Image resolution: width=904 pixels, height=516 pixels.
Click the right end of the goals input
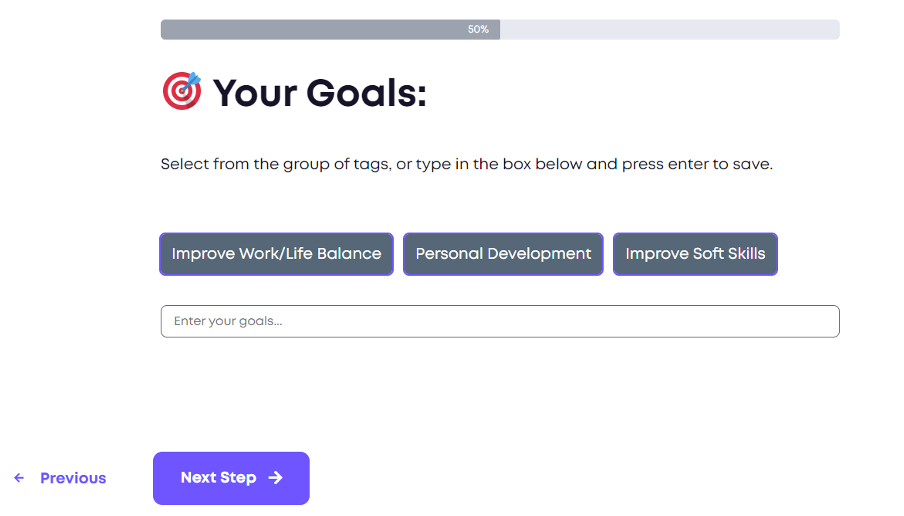(x=825, y=321)
